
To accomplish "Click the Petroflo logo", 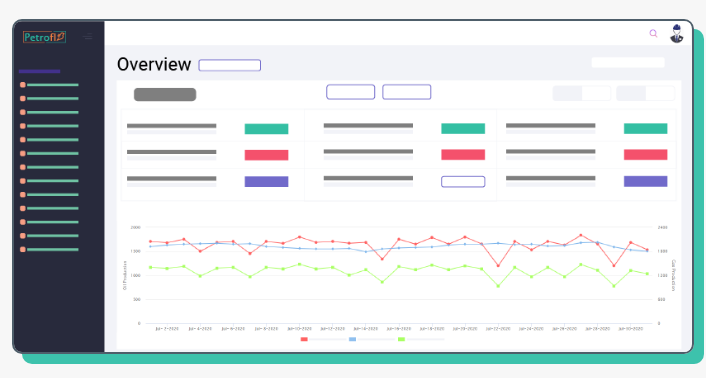I will pyautogui.click(x=45, y=37).
